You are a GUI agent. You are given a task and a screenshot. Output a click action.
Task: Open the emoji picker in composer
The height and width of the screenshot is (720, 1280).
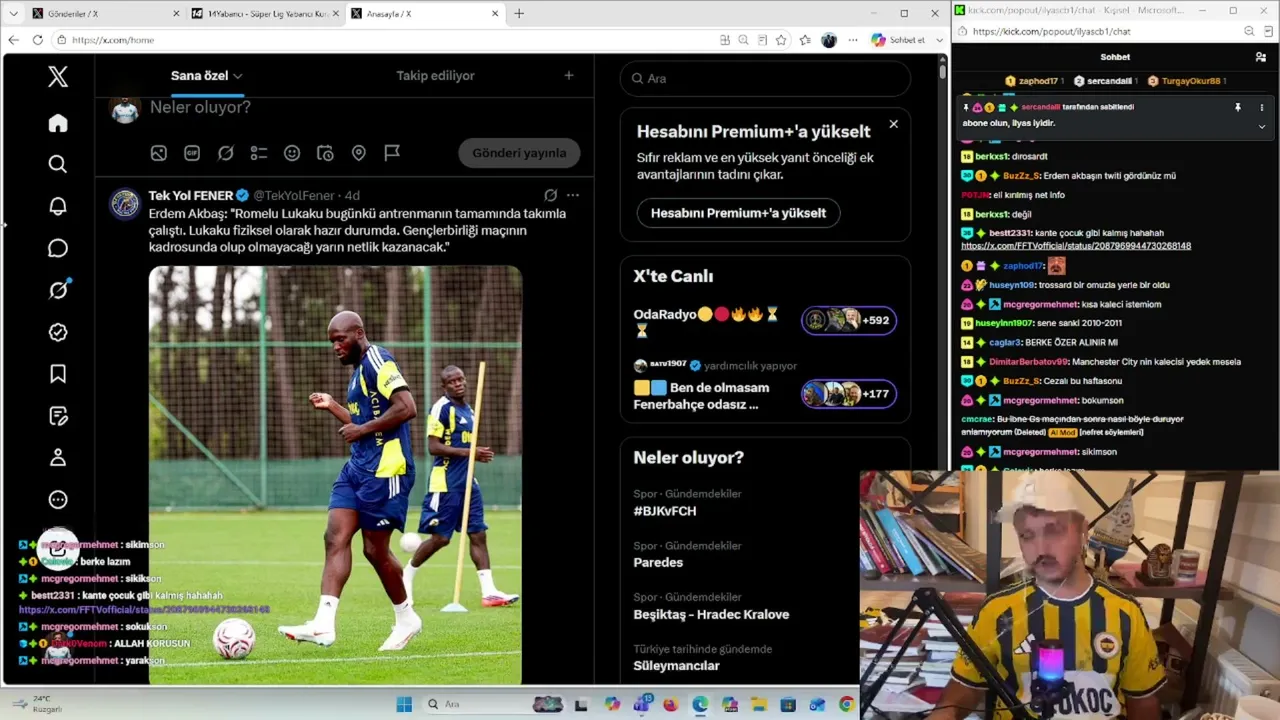point(292,153)
